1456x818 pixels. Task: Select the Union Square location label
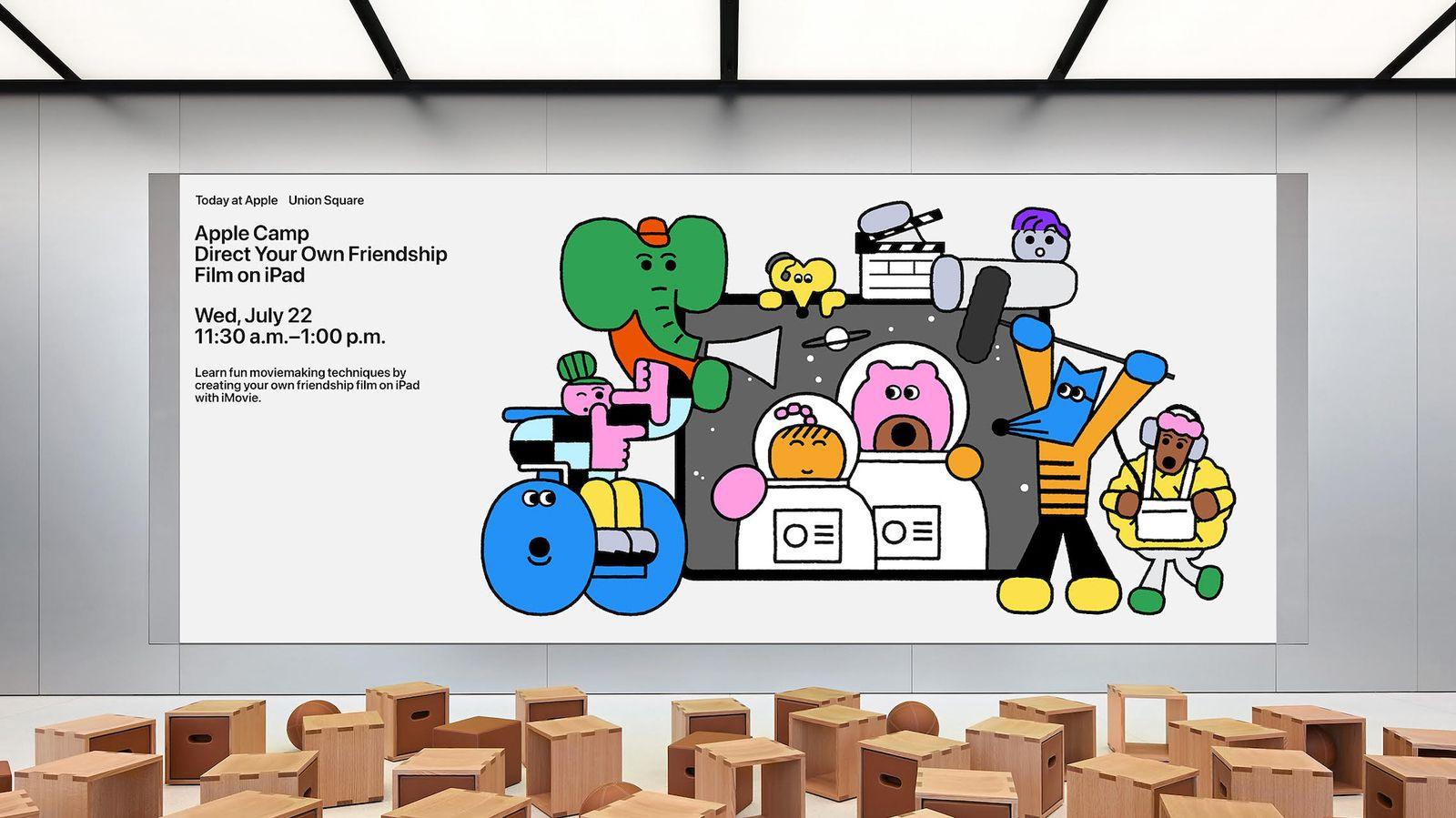326,200
